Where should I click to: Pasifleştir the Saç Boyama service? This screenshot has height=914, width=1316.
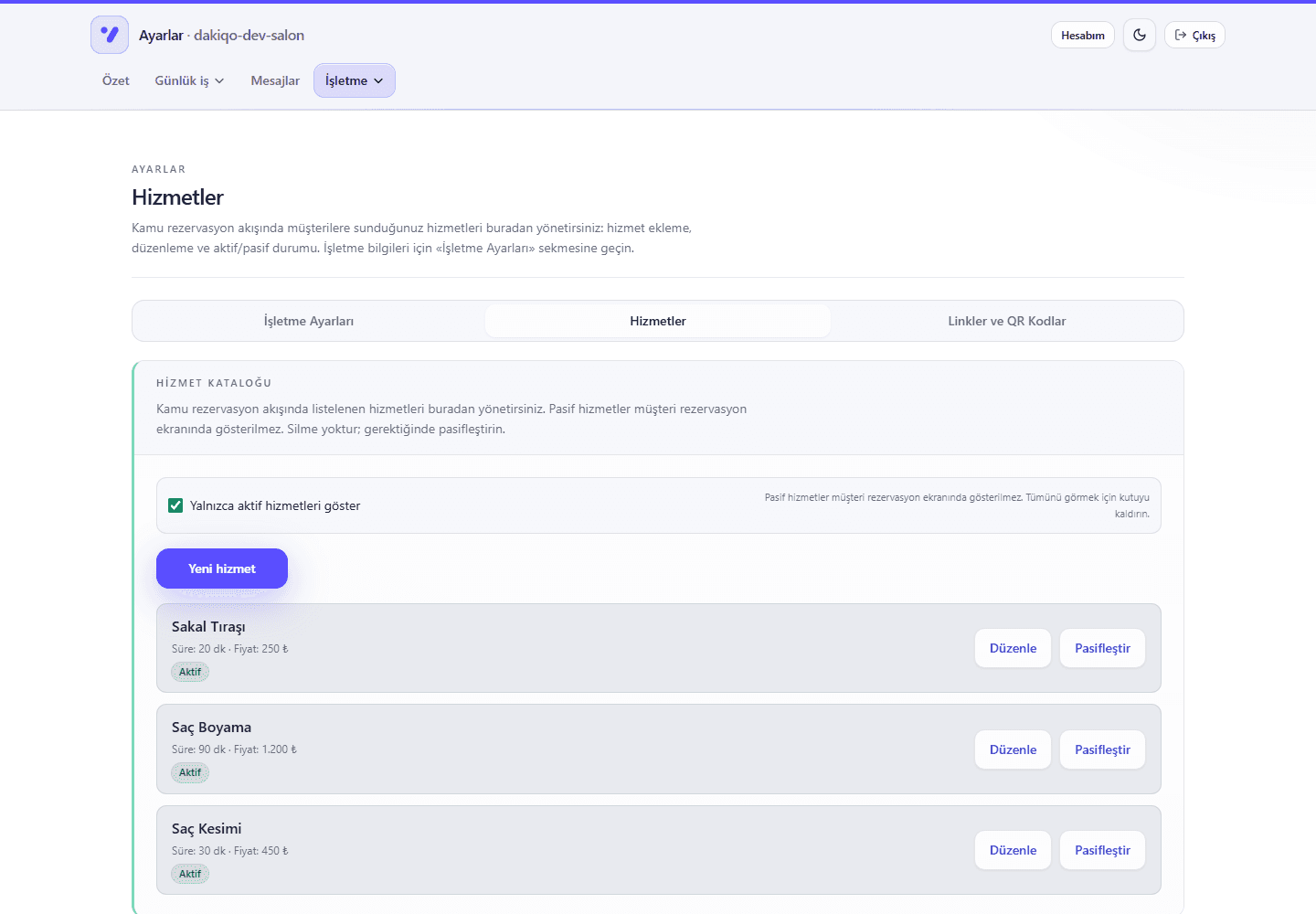click(1102, 749)
